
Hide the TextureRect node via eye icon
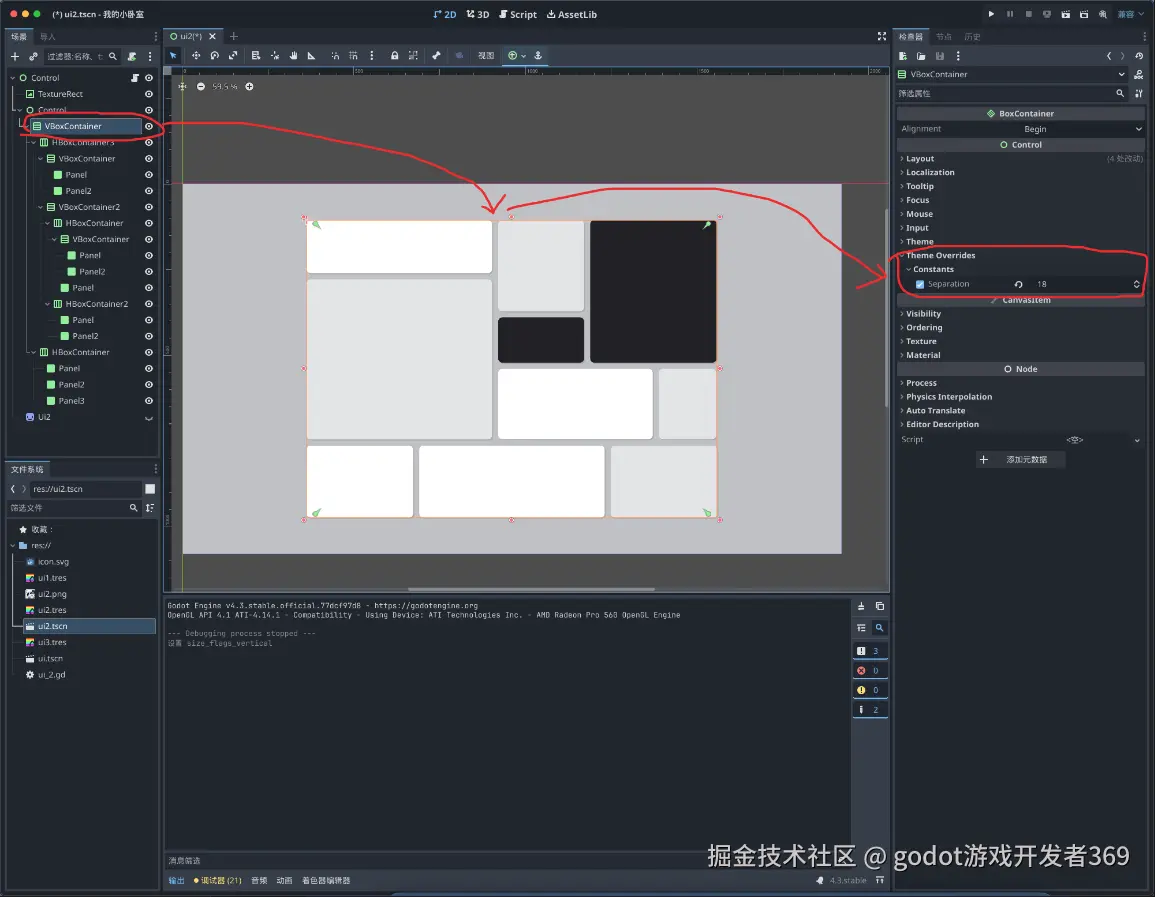tap(149, 94)
